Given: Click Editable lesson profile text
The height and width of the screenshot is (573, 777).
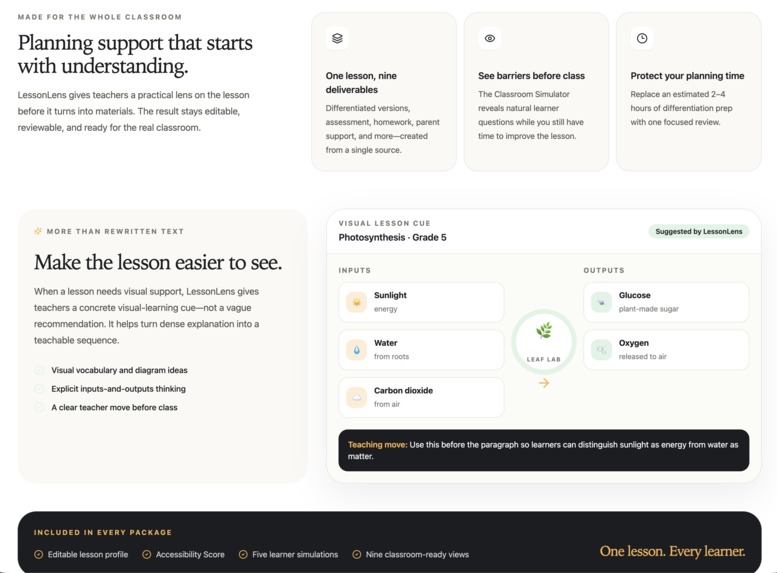Looking at the screenshot, I should click(x=88, y=555).
